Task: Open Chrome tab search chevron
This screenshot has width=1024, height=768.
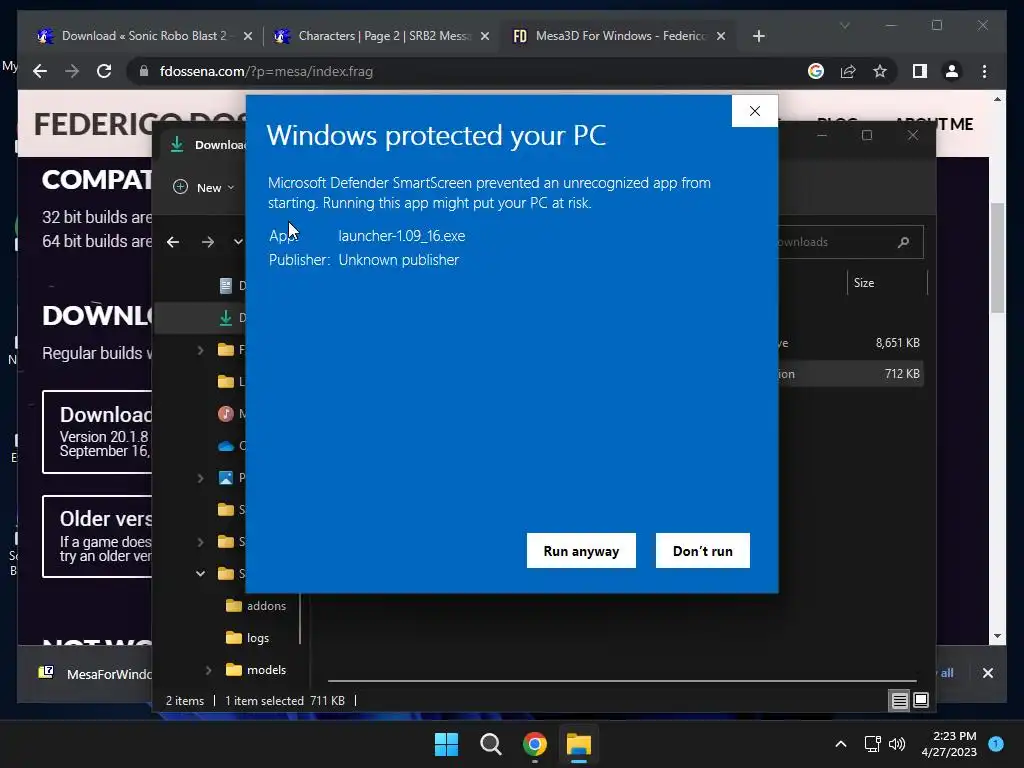Action: point(844,25)
